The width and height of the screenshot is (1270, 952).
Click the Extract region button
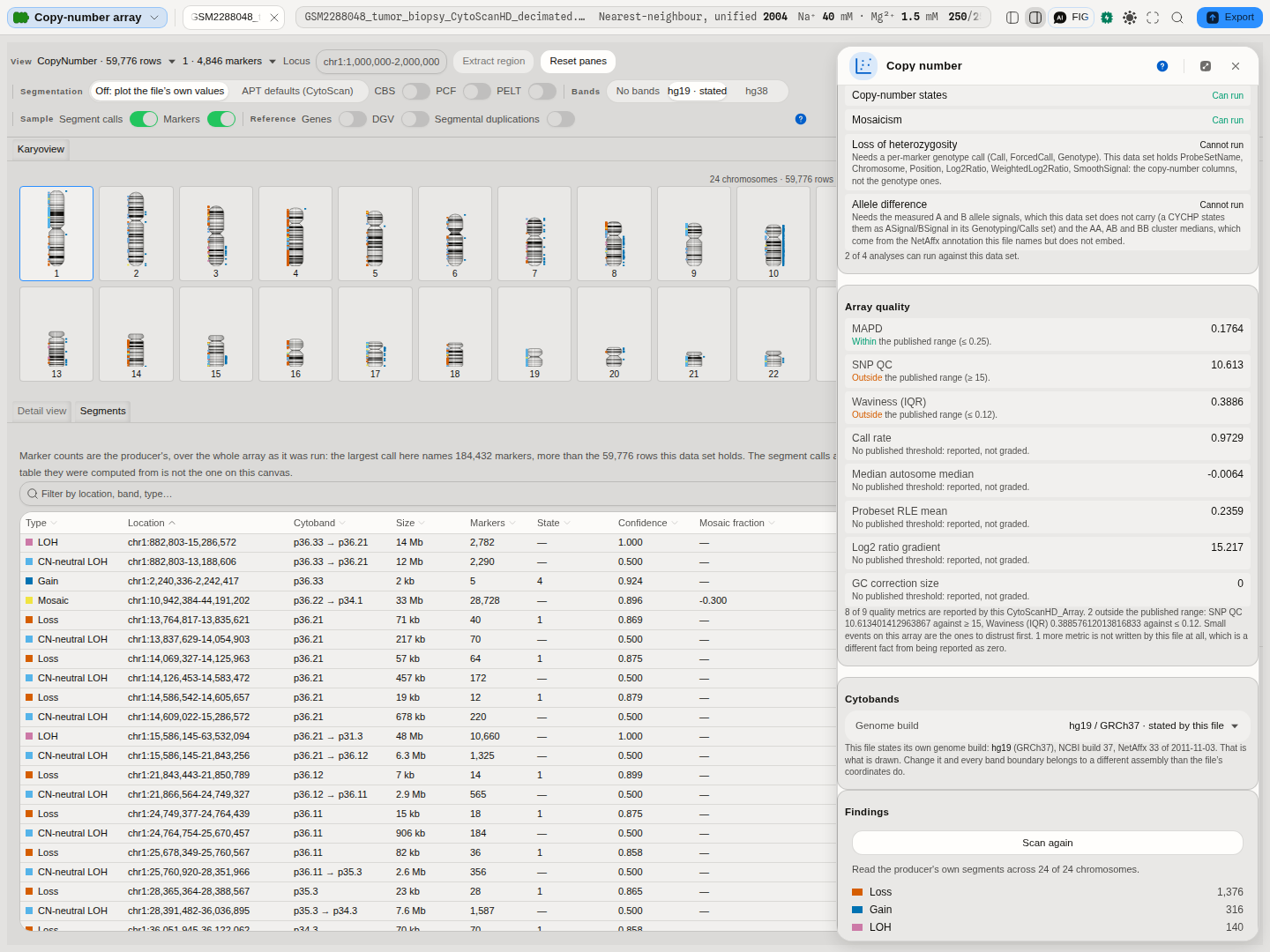click(x=493, y=62)
